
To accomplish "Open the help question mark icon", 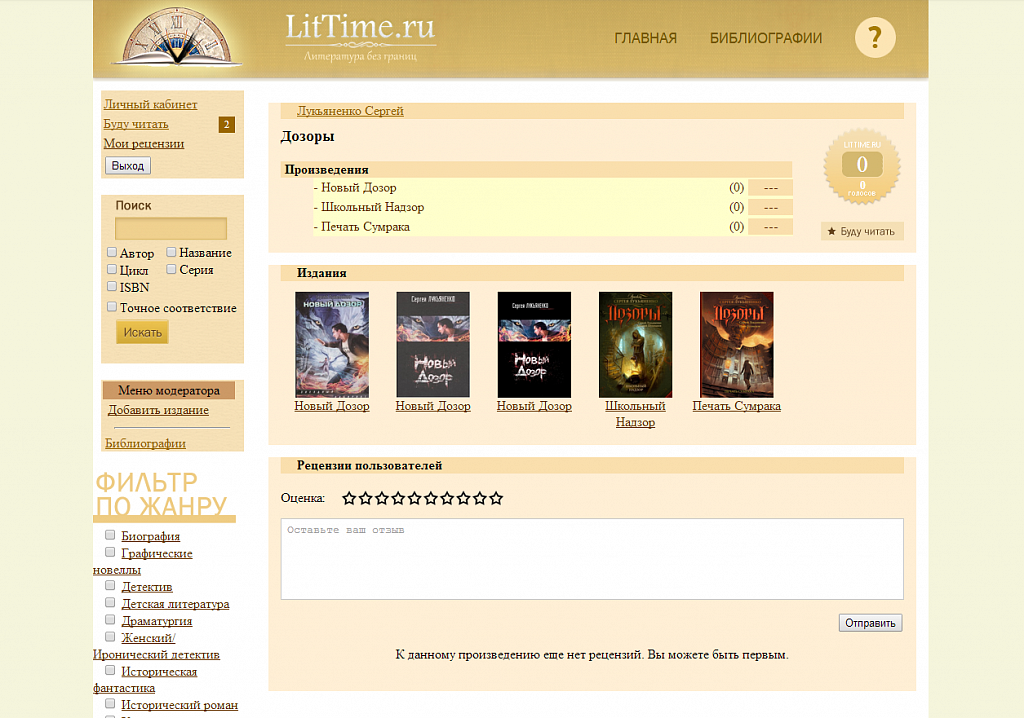I will click(x=874, y=39).
